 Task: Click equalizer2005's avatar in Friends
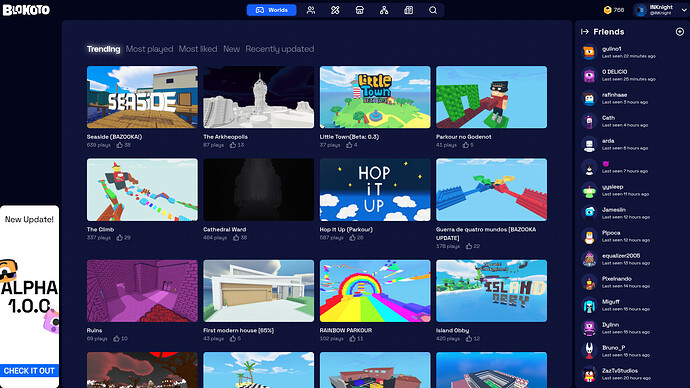[x=589, y=259]
